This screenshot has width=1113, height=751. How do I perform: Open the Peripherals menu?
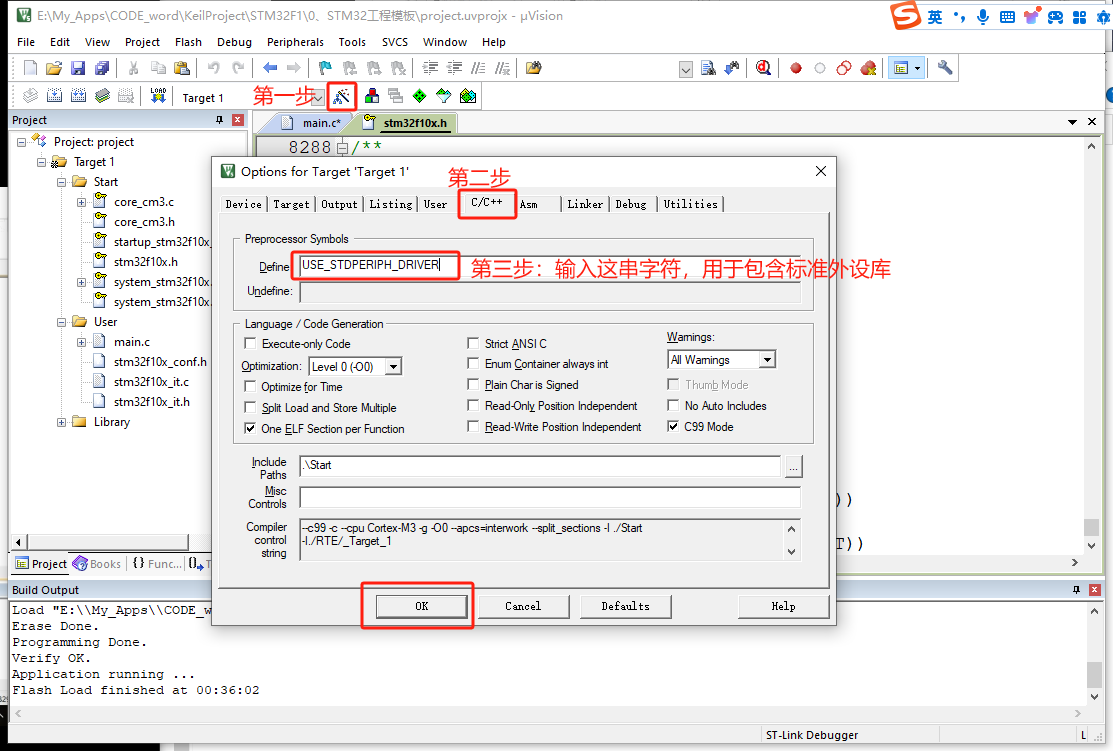(295, 42)
